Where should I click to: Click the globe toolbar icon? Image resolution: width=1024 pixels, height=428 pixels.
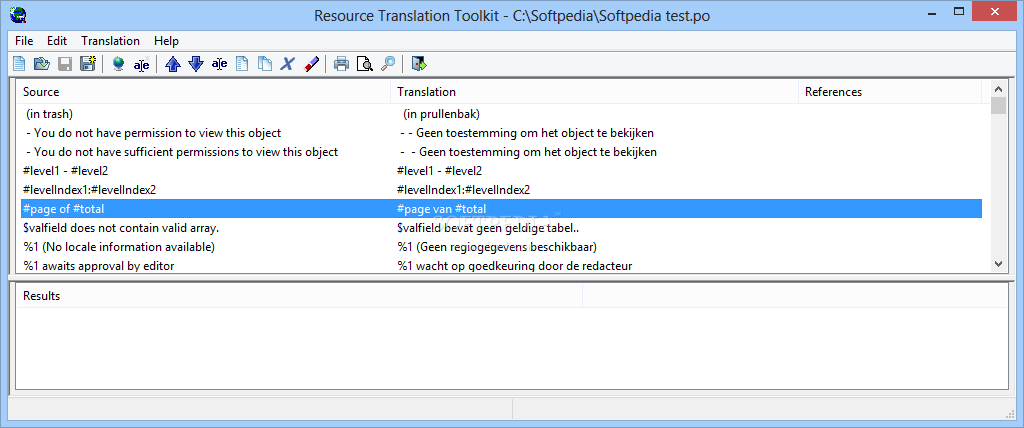tap(118, 64)
